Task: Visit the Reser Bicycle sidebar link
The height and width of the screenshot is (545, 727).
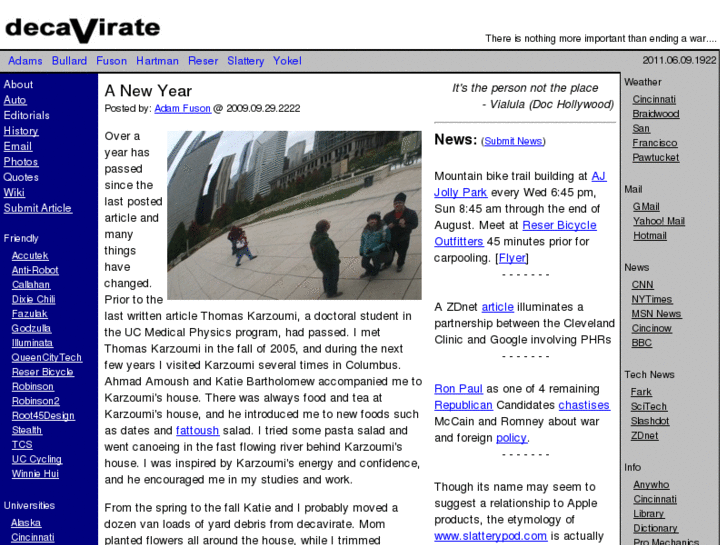Action: point(43,372)
